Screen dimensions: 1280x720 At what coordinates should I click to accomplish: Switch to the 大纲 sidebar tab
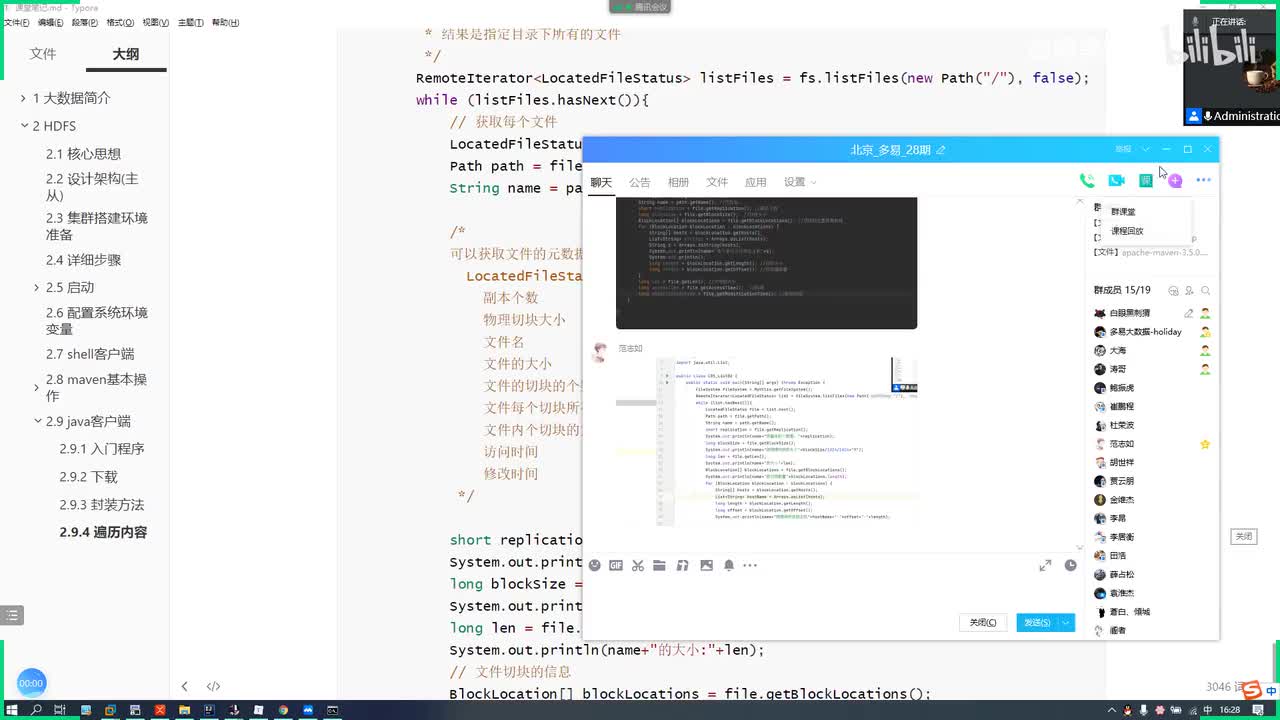(x=126, y=54)
